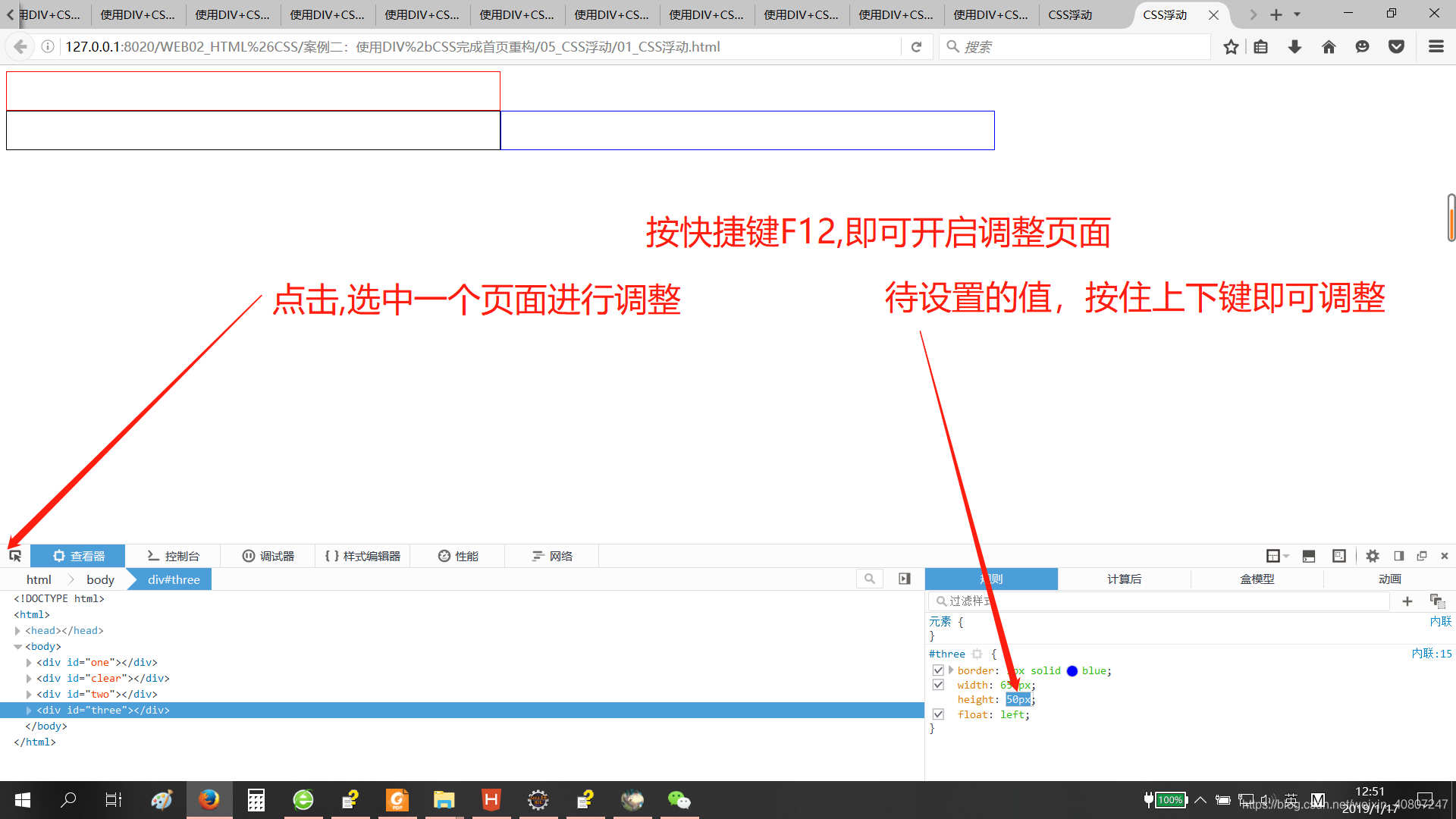Open the split console icon in devtools toolbar

coord(1308,556)
